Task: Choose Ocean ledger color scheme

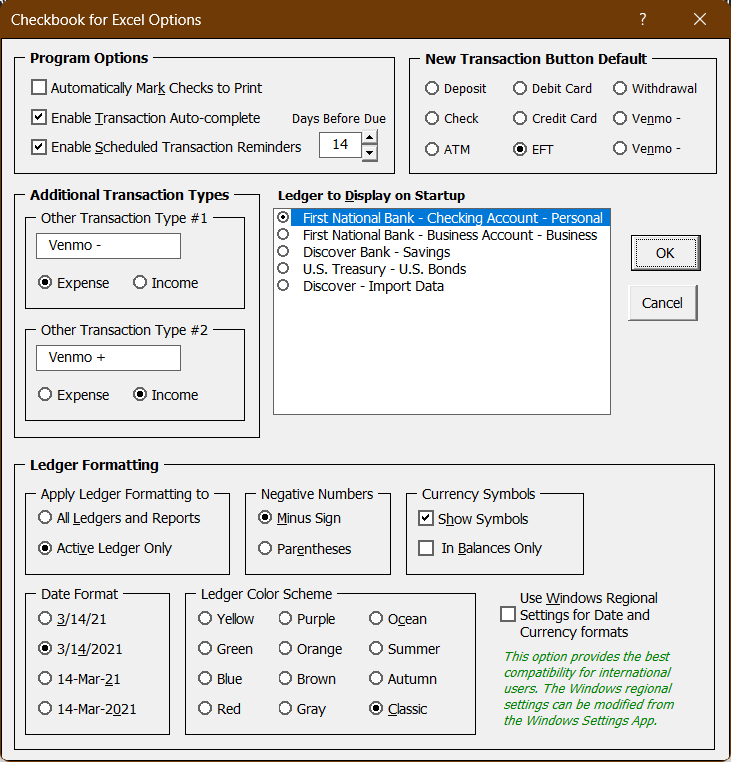Action: click(376, 618)
